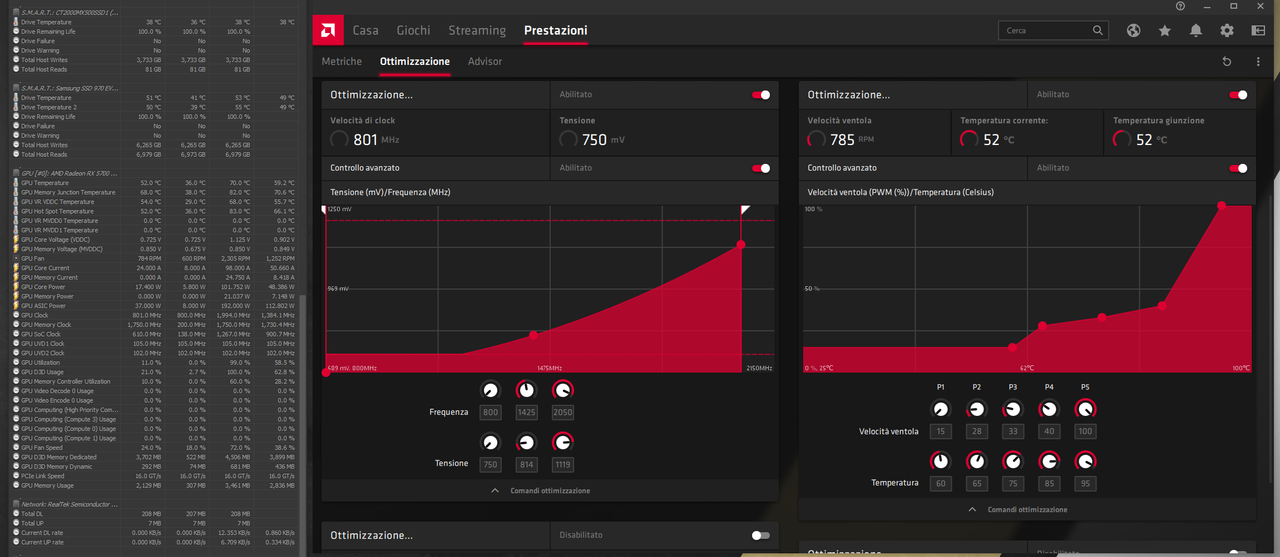Image resolution: width=1280 pixels, height=557 pixels.
Task: Click the gauge icon beside 785 RPM
Action: (x=817, y=140)
